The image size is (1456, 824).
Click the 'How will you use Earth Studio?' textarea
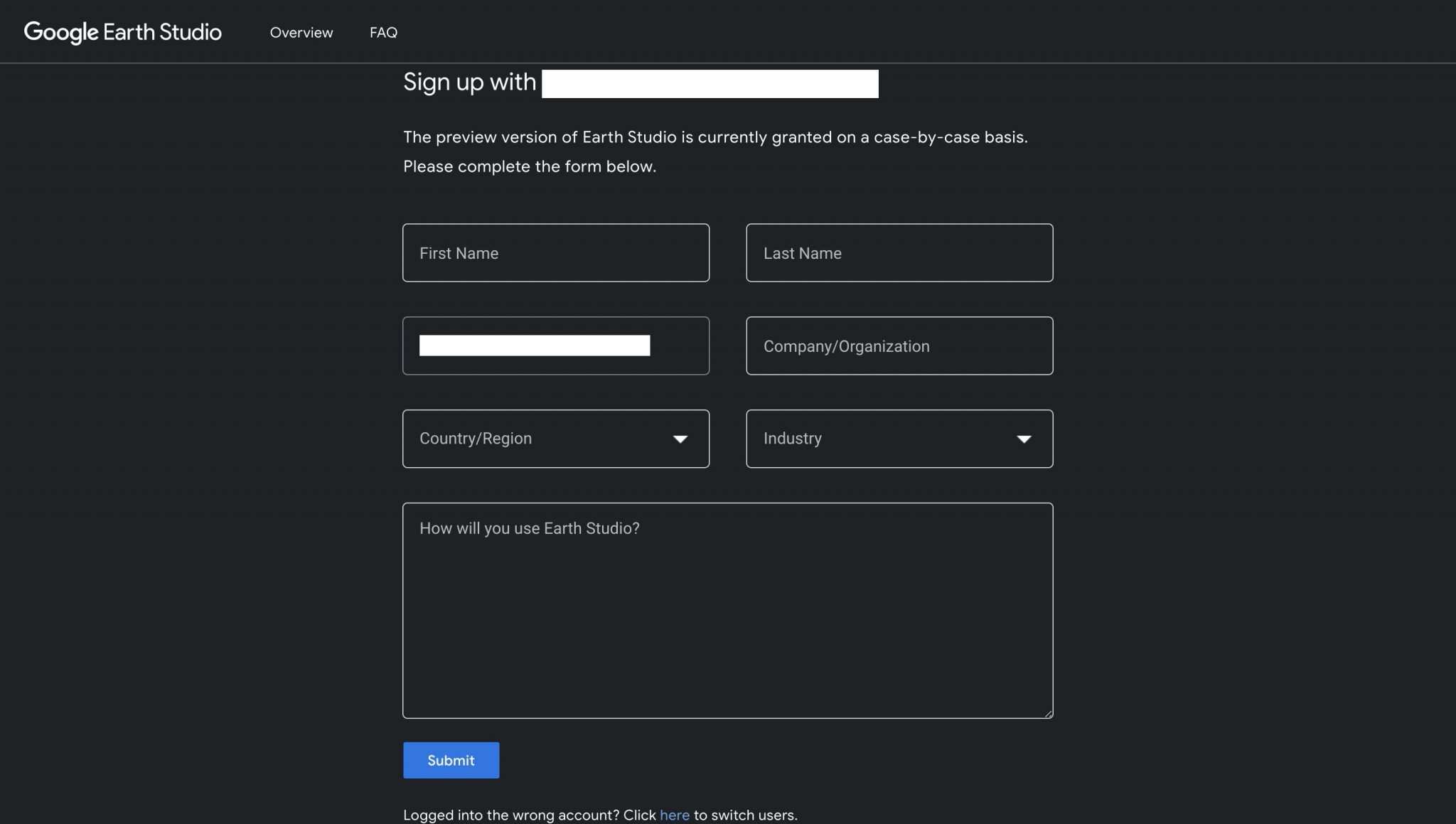pos(727,610)
